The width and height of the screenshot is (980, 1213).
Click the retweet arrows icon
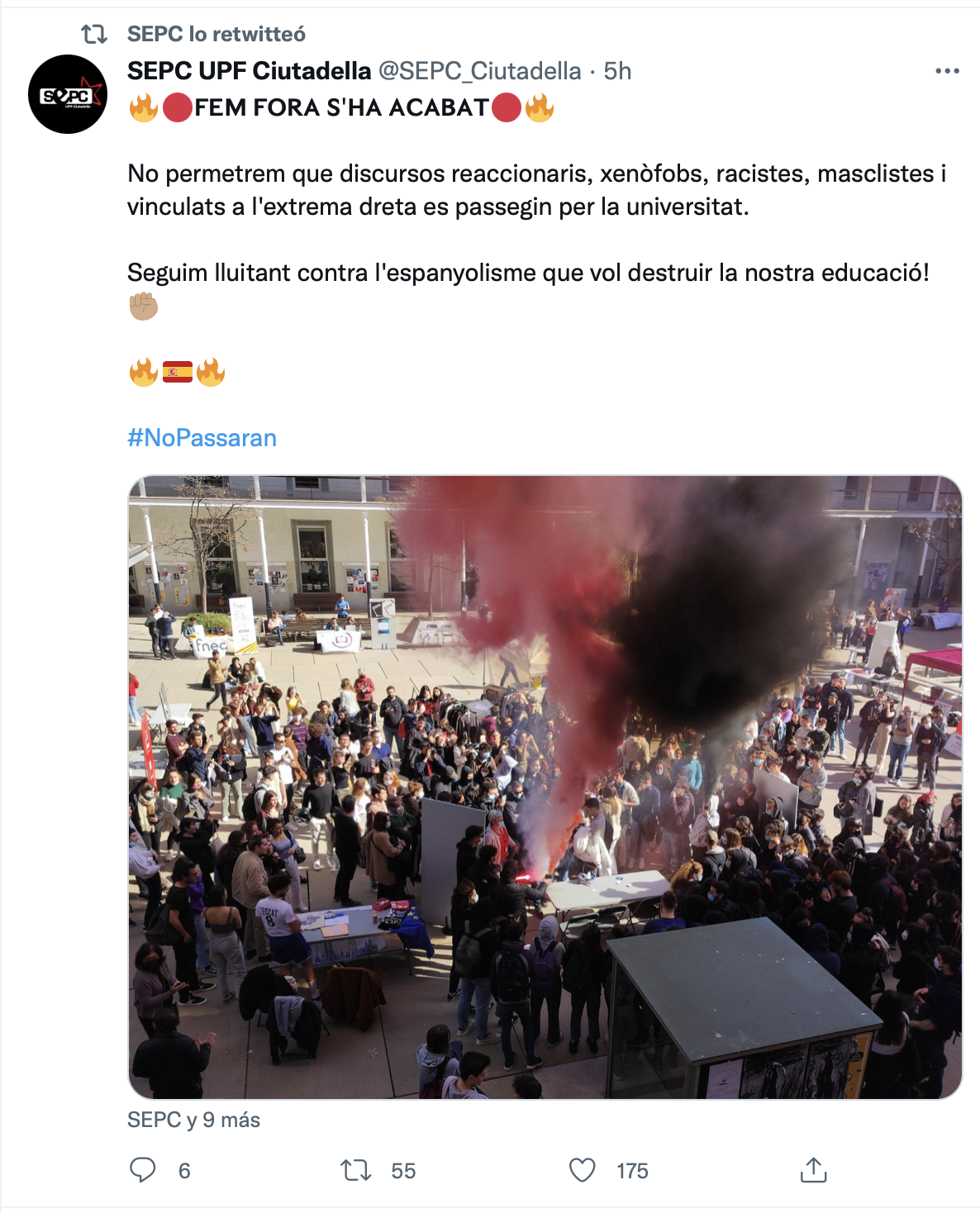tap(356, 1170)
